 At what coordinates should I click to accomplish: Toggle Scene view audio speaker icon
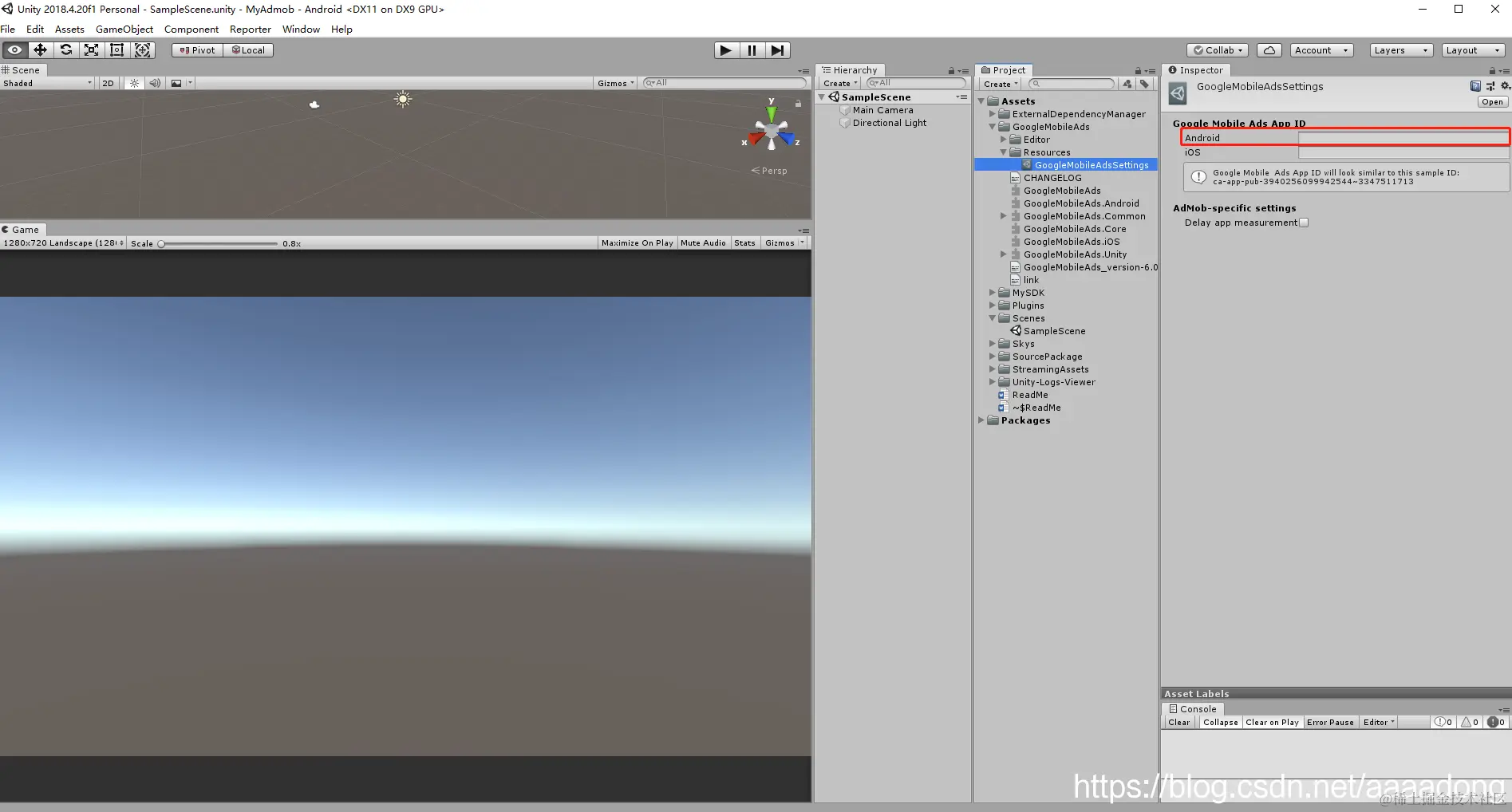[155, 83]
